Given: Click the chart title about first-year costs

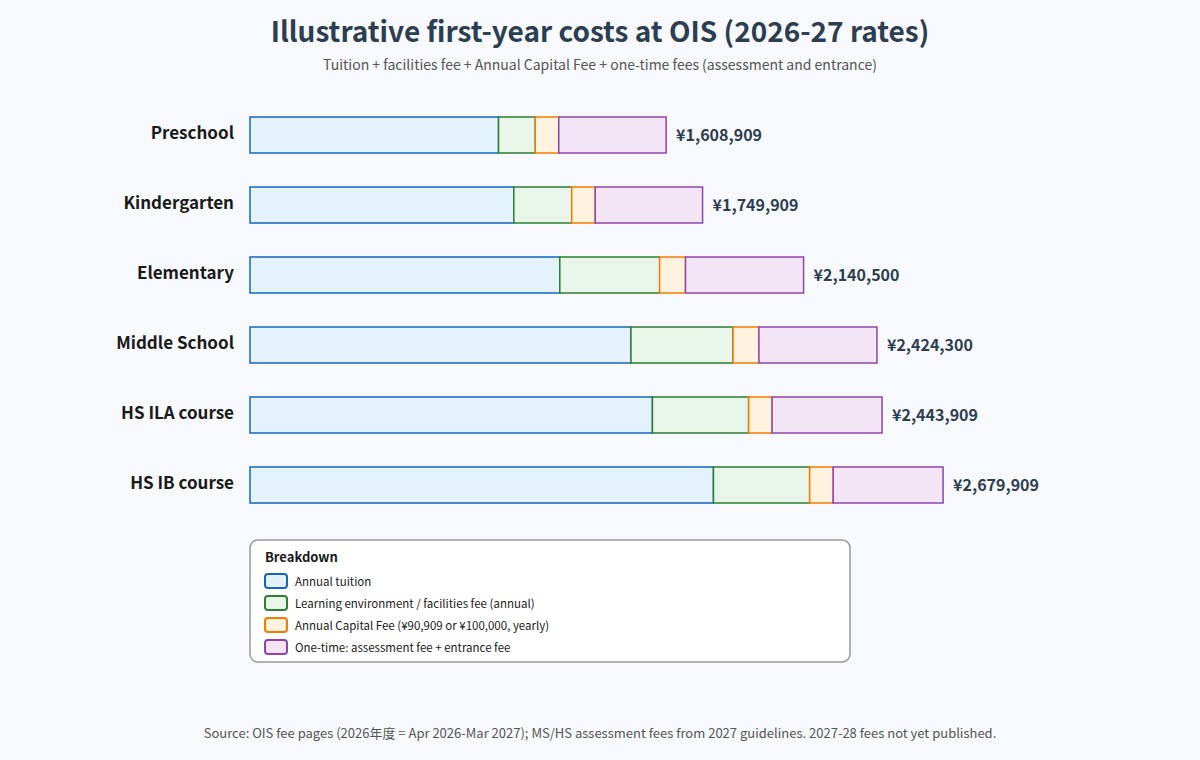Looking at the screenshot, I should pyautogui.click(x=600, y=32).
